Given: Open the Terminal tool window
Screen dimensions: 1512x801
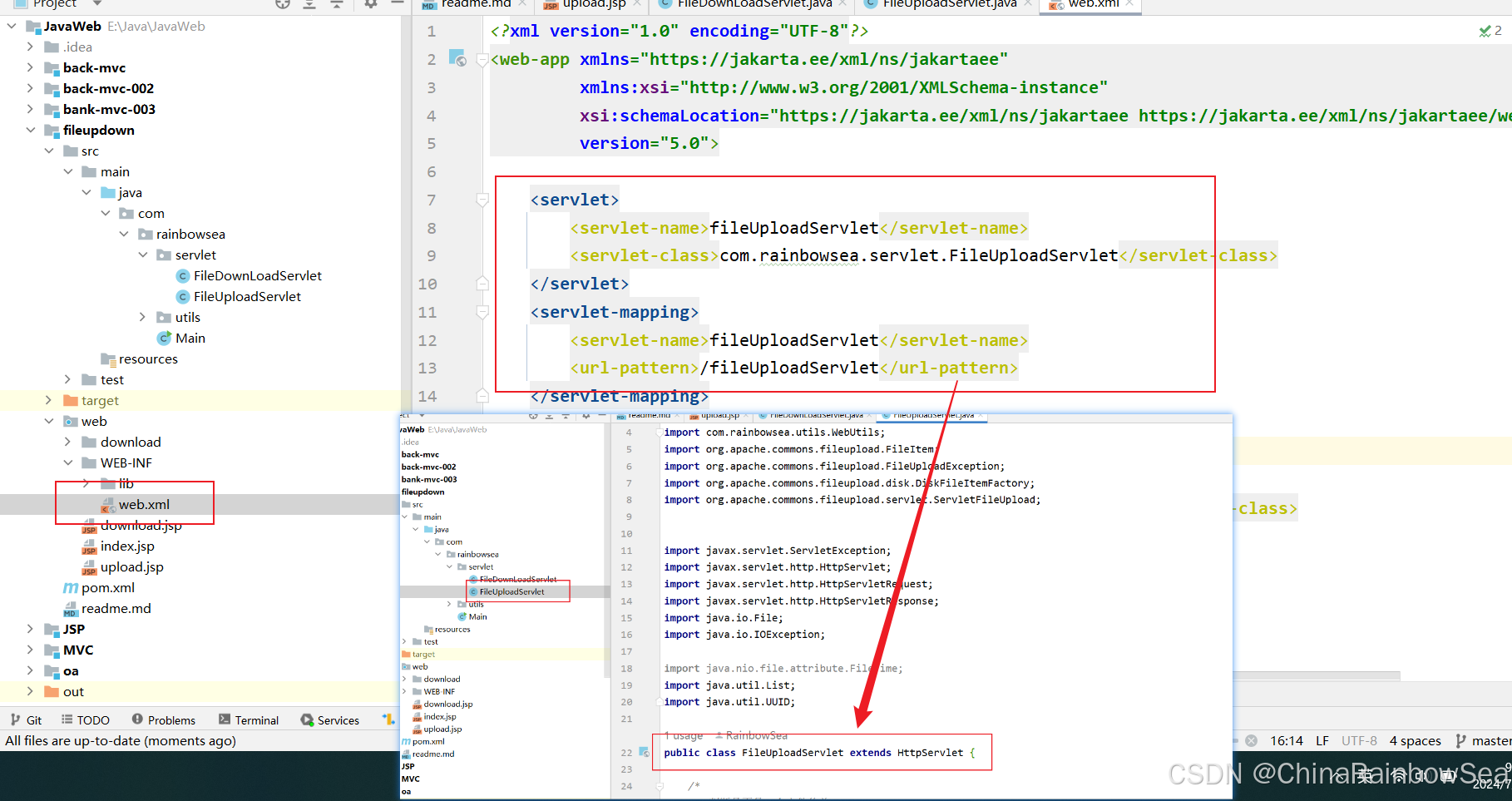Looking at the screenshot, I should click(249, 720).
